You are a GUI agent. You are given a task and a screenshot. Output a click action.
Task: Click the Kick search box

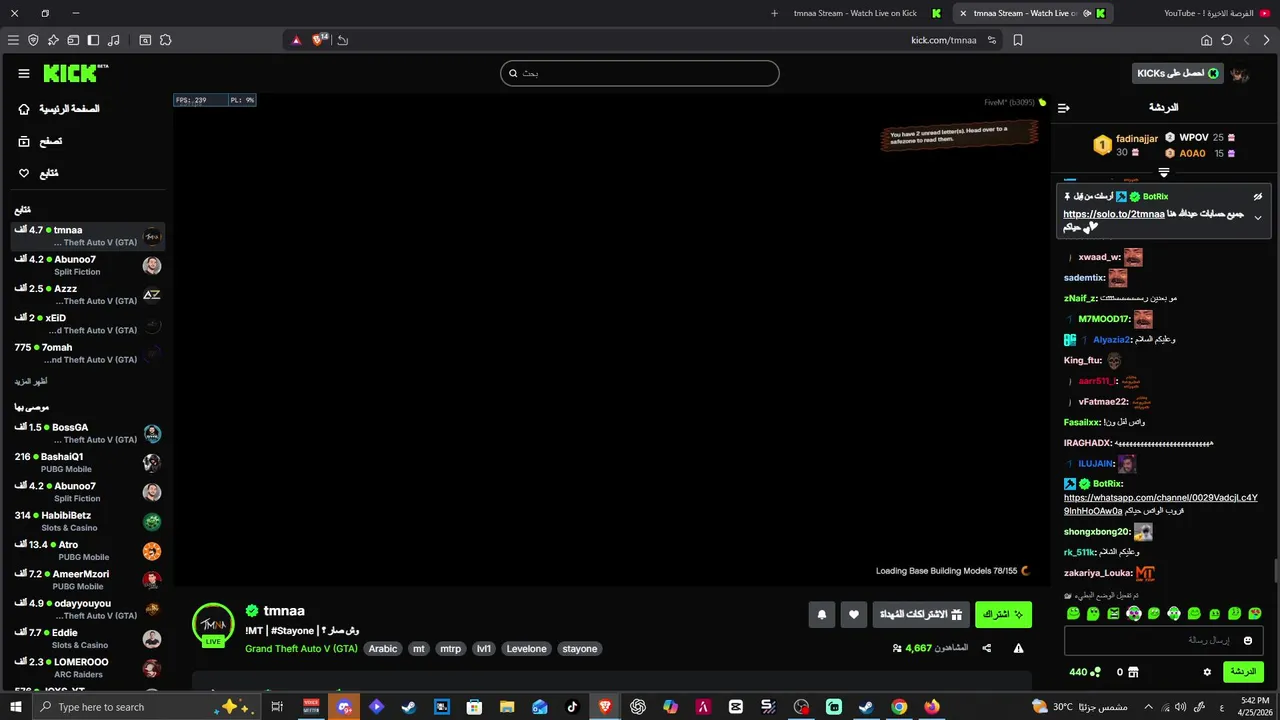click(640, 73)
